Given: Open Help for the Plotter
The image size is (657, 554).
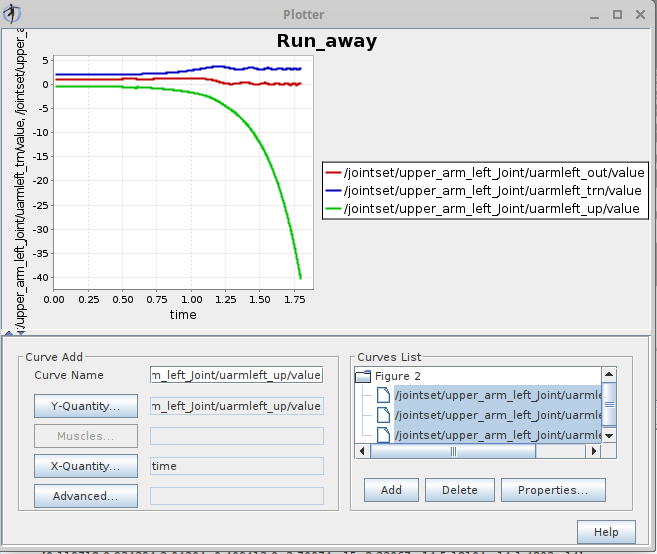Looking at the screenshot, I should (x=606, y=532).
